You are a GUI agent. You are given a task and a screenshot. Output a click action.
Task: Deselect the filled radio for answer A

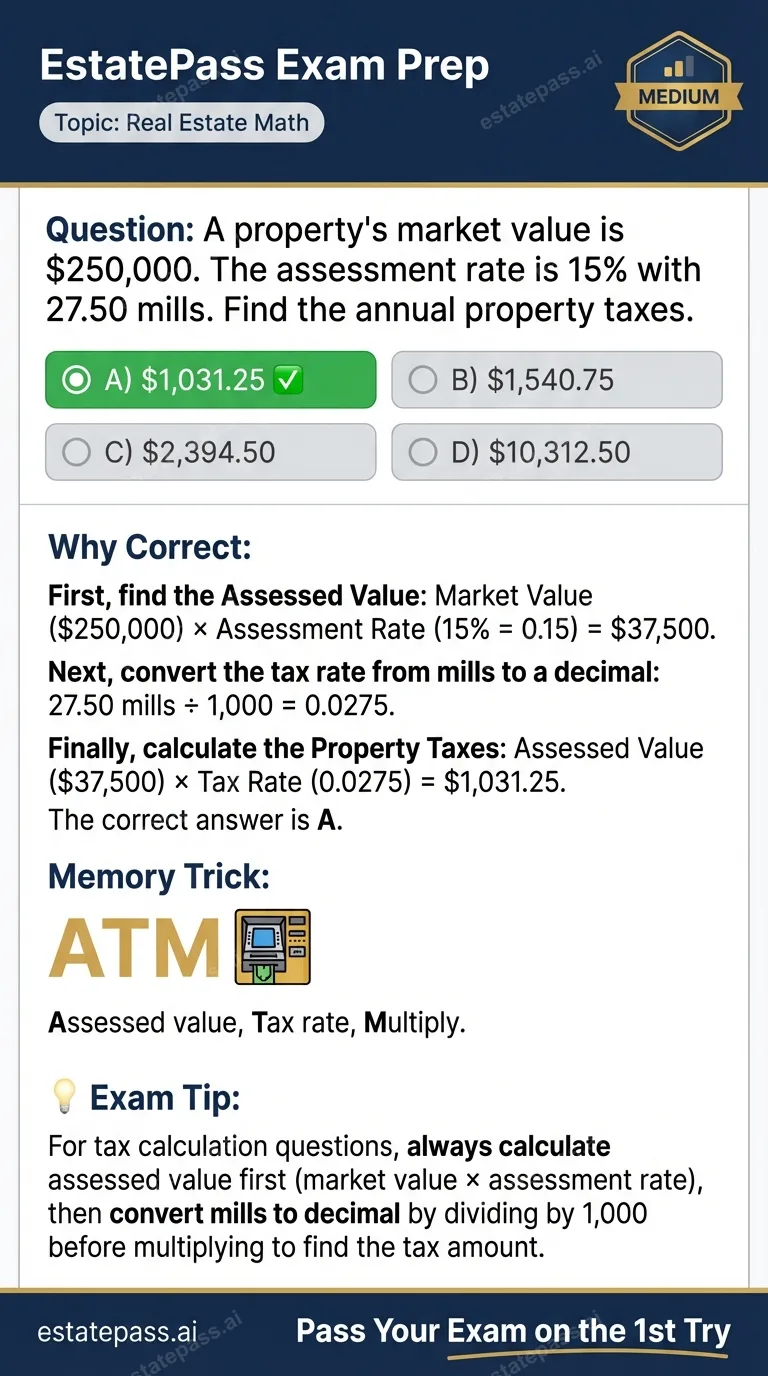click(78, 379)
